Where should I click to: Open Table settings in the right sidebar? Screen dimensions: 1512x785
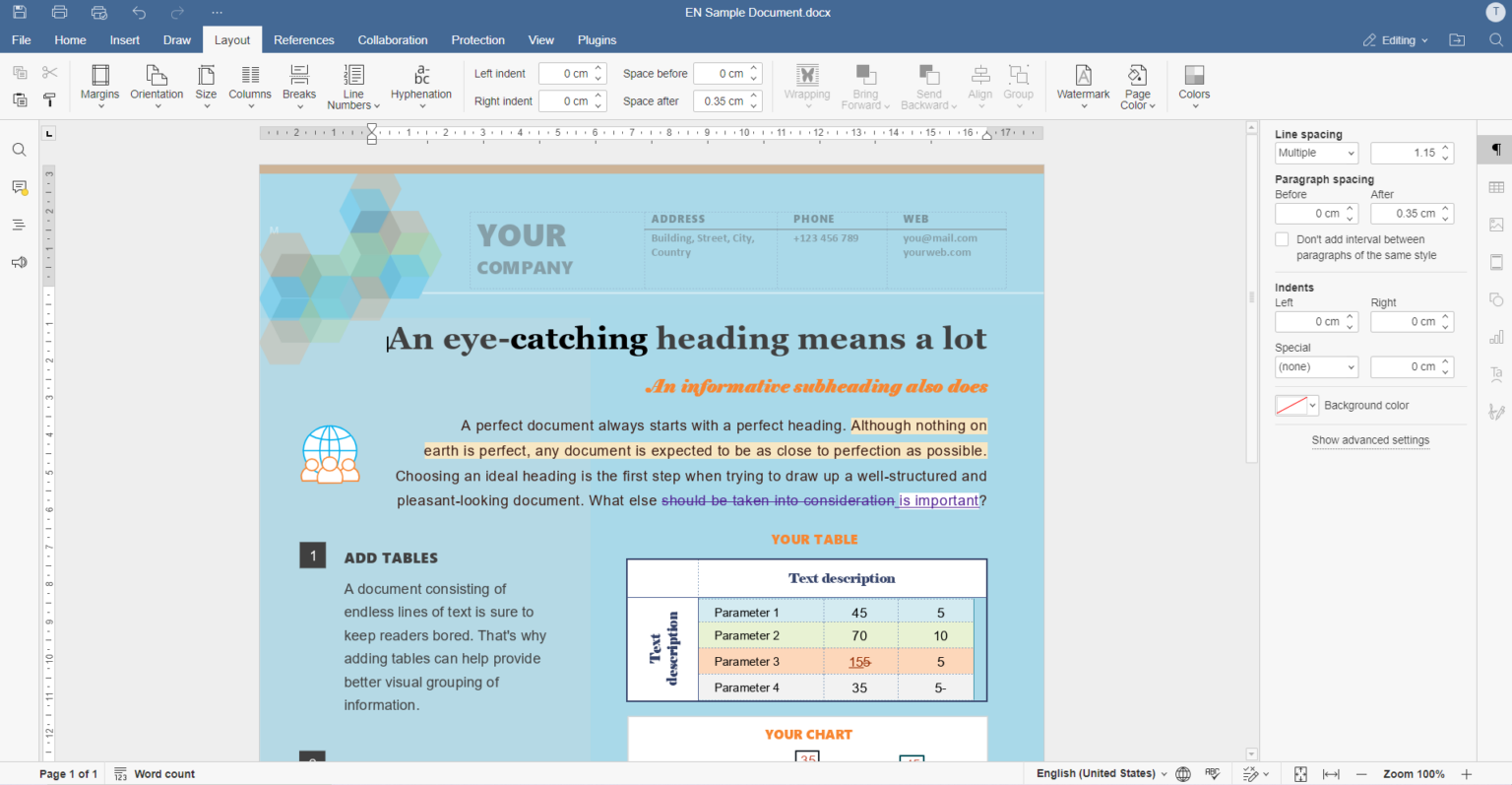pyautogui.click(x=1496, y=186)
